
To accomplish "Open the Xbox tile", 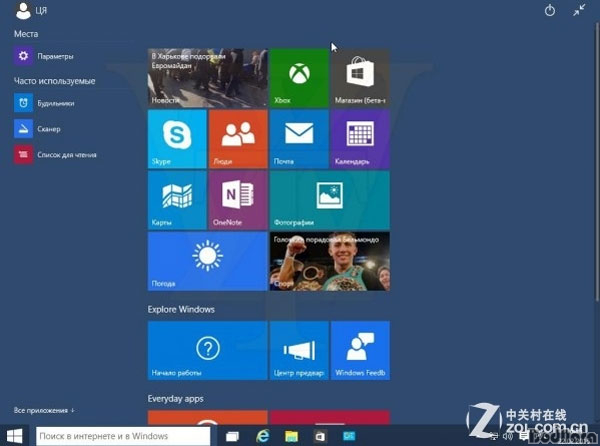I will pos(299,78).
